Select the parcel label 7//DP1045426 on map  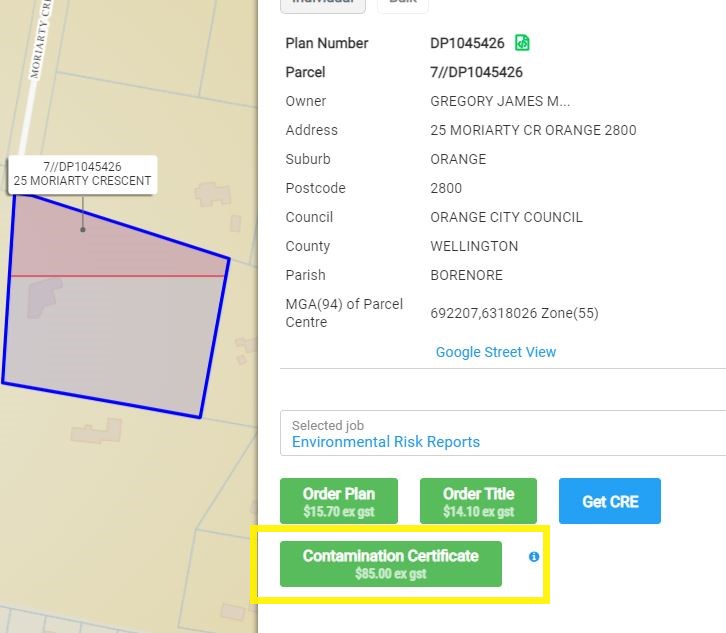pyautogui.click(x=82, y=174)
